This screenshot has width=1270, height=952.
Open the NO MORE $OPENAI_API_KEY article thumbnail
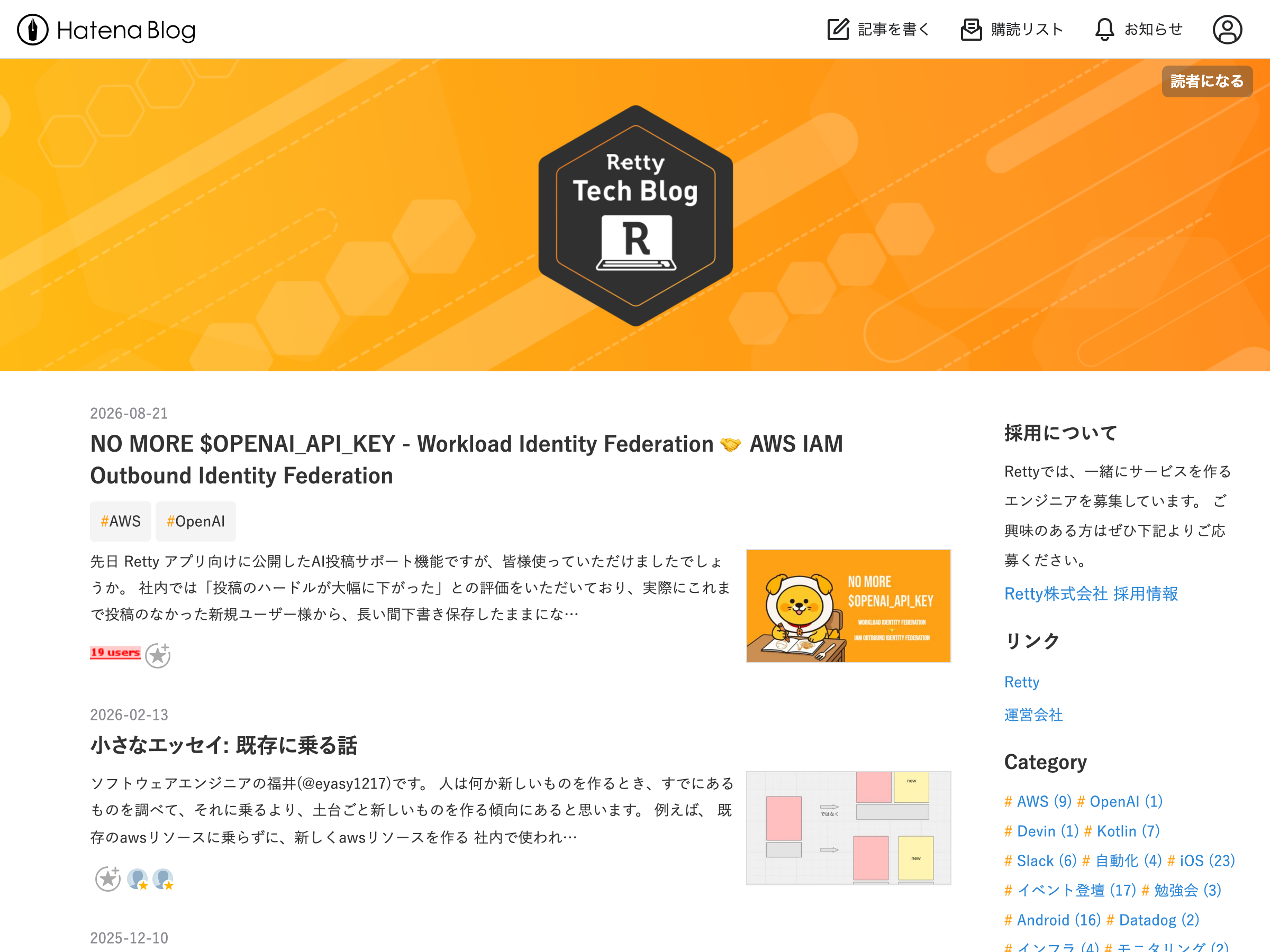[x=849, y=606]
